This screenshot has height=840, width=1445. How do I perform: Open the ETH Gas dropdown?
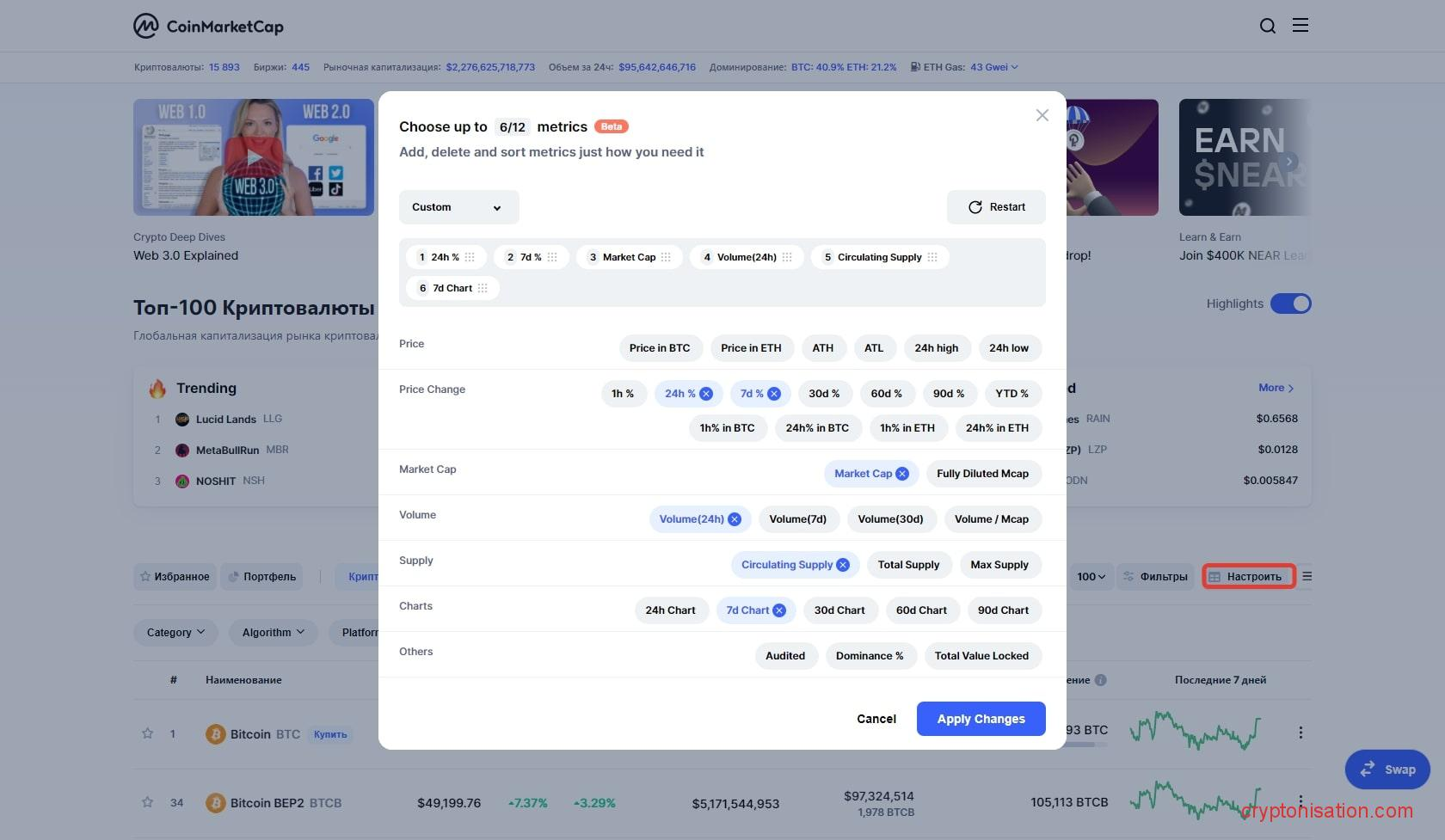coord(993,67)
